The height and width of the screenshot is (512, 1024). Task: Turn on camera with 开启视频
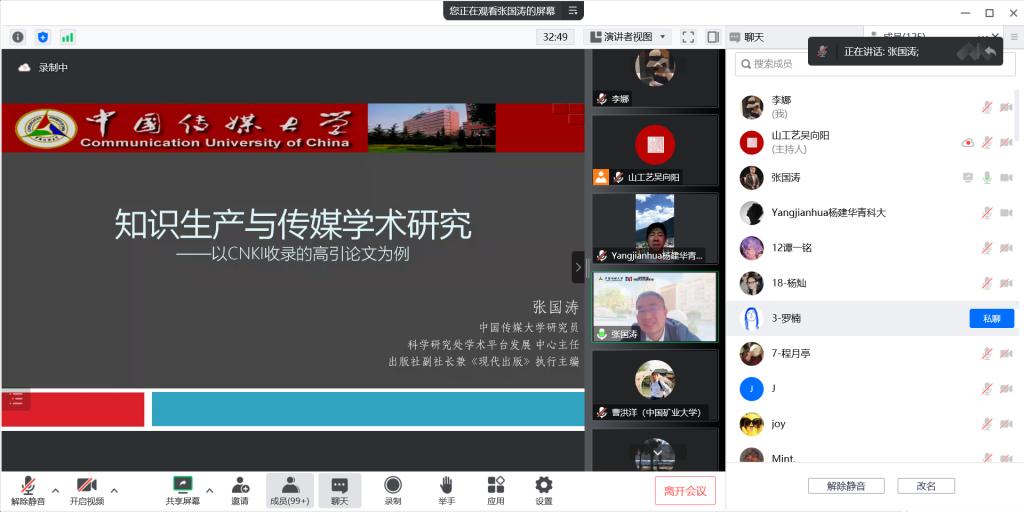coord(86,490)
